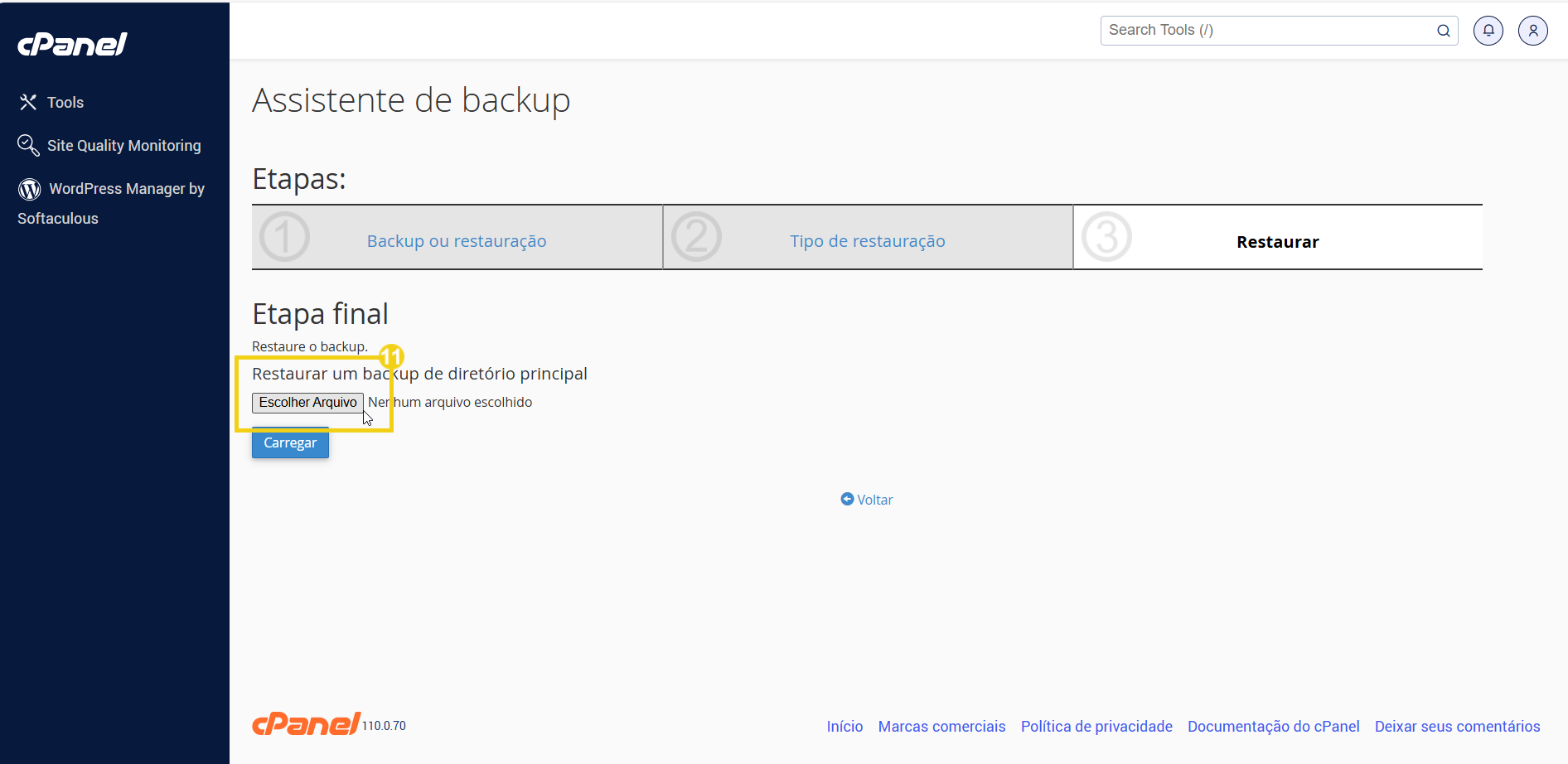
Task: Click Deixar seus comentários link
Action: (x=1458, y=727)
